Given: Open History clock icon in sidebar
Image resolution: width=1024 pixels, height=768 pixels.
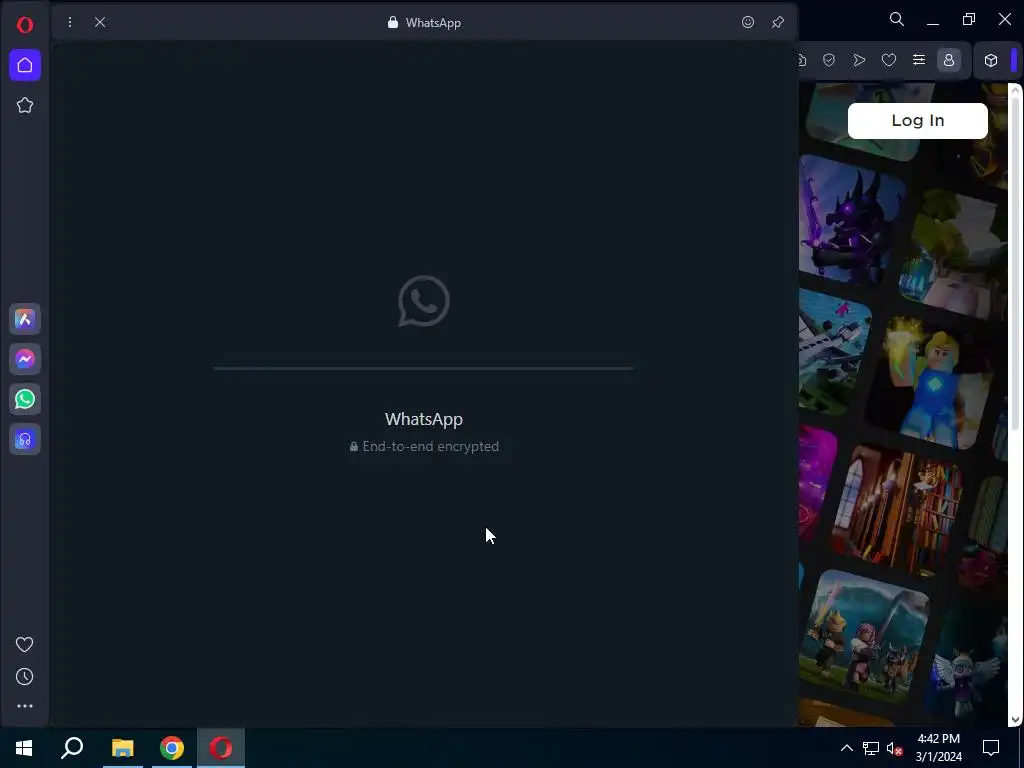Looking at the screenshot, I should [x=25, y=677].
